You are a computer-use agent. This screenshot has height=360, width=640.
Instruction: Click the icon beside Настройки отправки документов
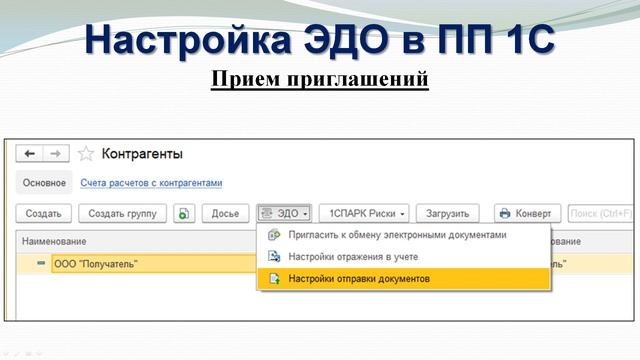275,279
